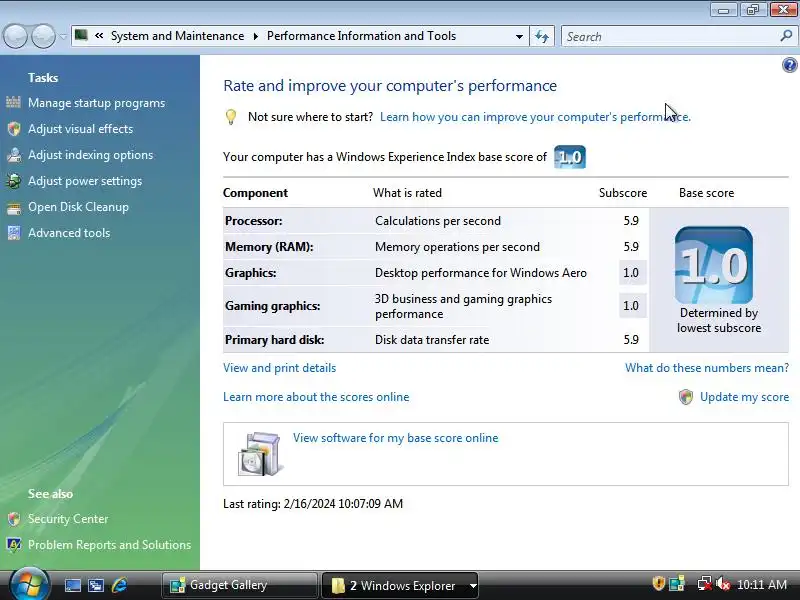
Task: Click Switch between windows Quick Launch icon
Action: 96,585
